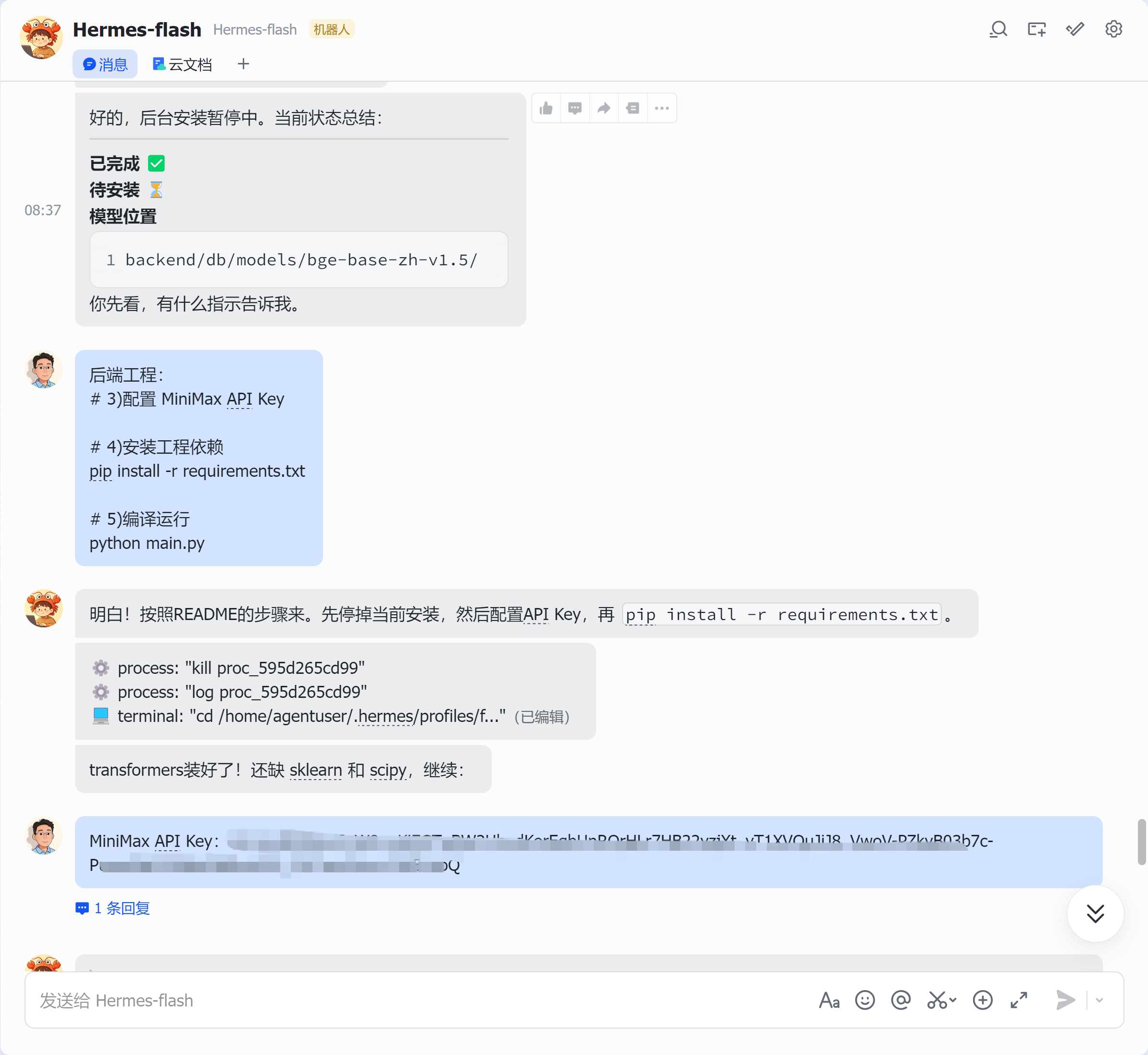Click the user avatar beside the MiniMax API Key message

coord(43,836)
